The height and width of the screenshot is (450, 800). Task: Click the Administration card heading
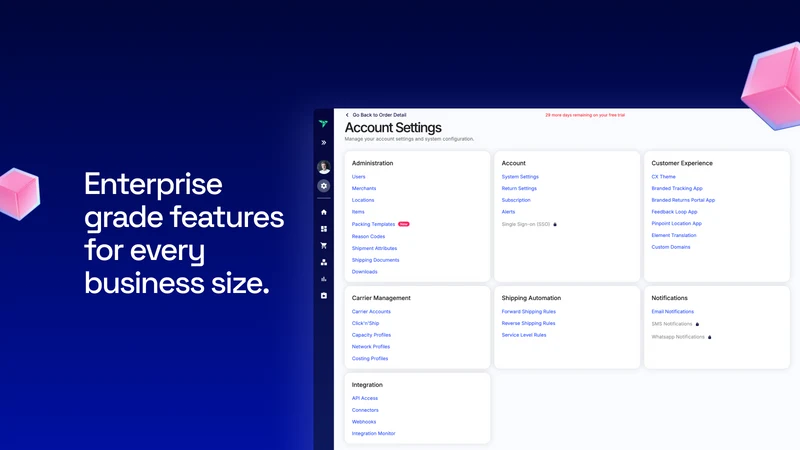[372, 163]
